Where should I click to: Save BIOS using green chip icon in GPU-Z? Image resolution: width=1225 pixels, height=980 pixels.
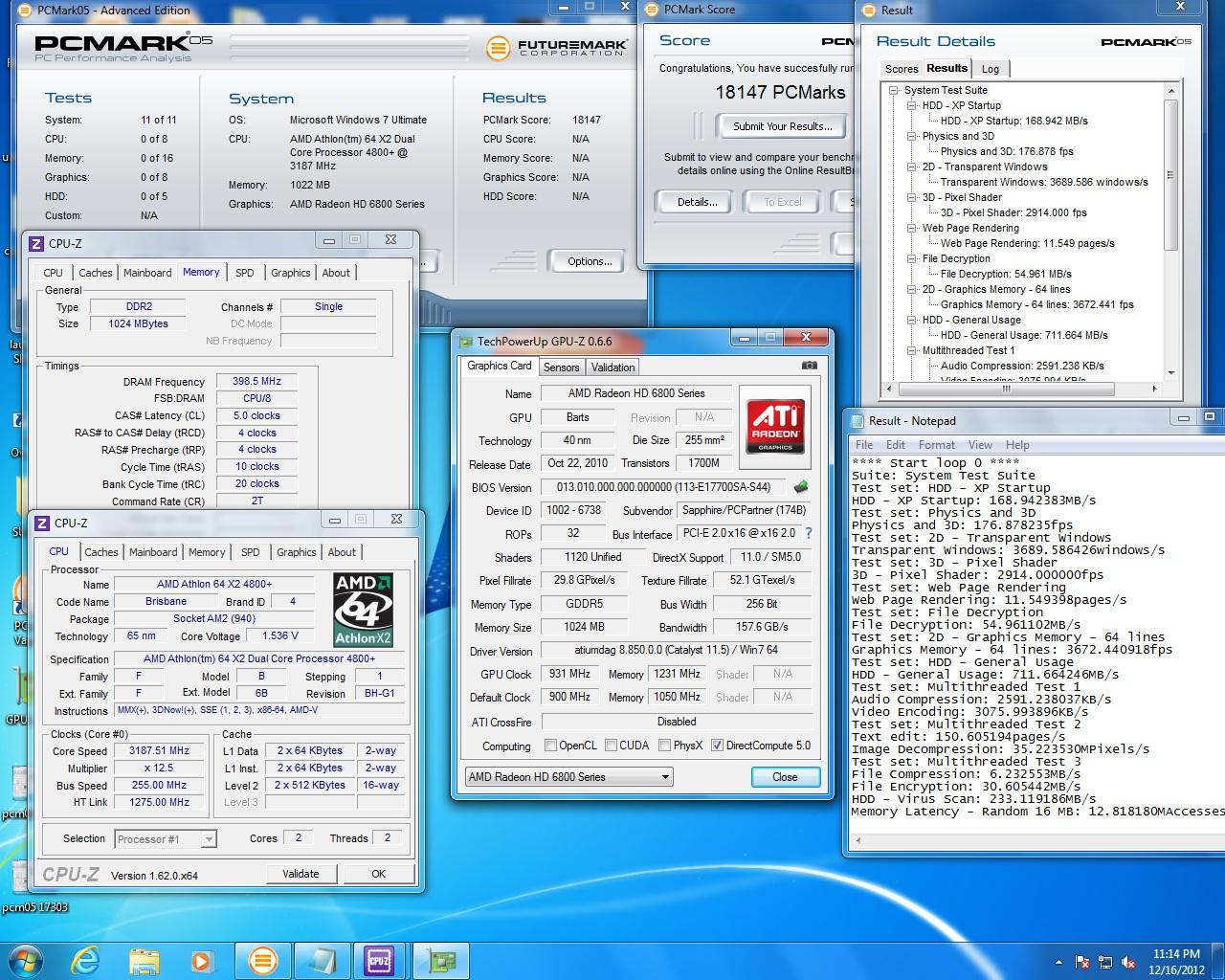coord(801,486)
